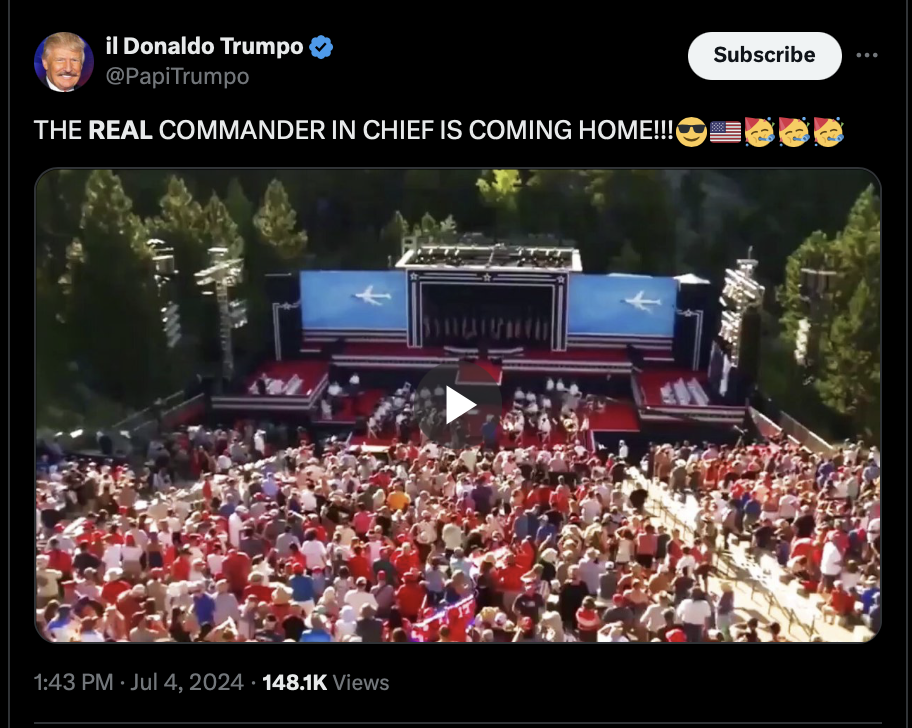912x728 pixels.
Task: Open the three-dot more options menu
Action: tap(867, 55)
